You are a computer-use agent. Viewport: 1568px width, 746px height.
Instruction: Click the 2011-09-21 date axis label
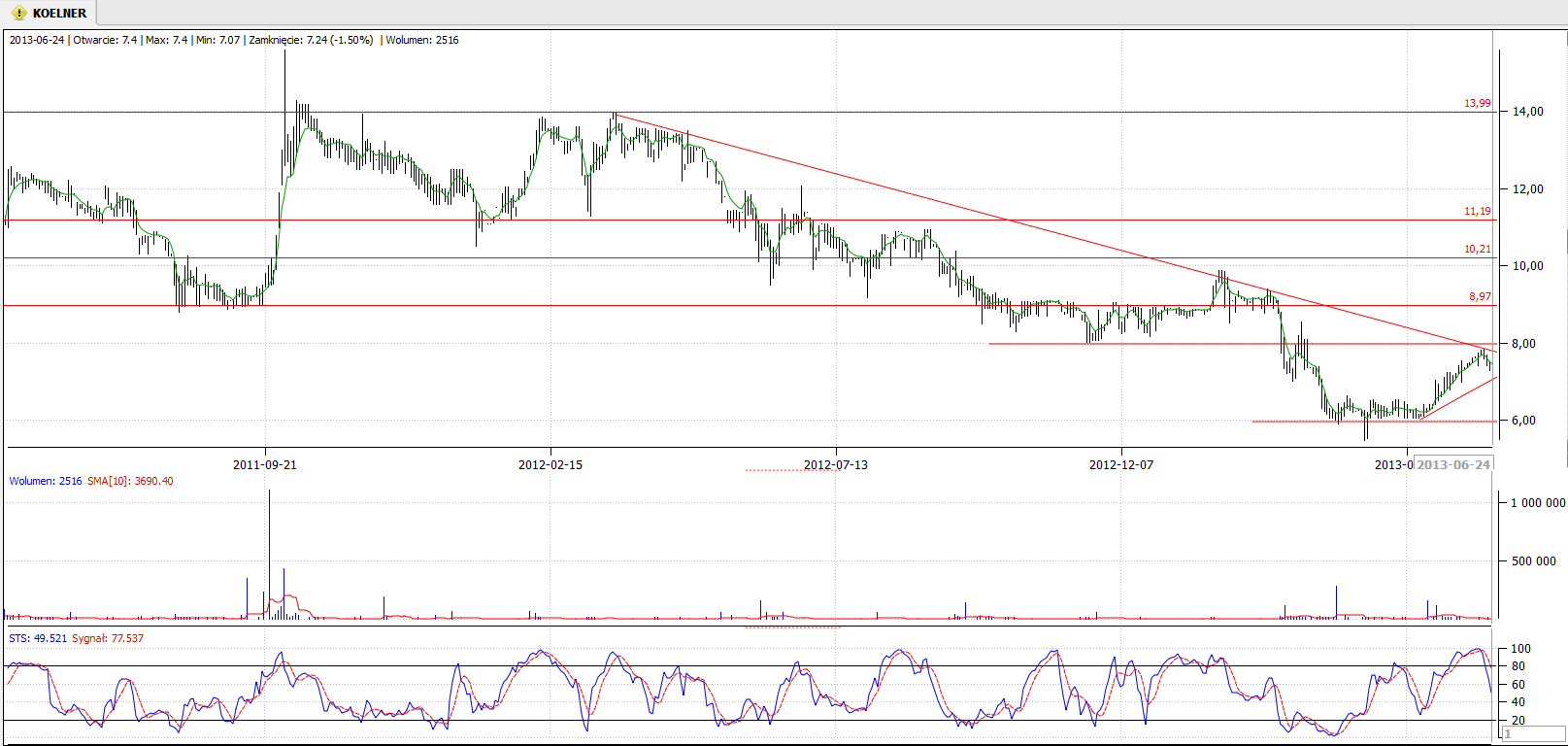tap(265, 464)
